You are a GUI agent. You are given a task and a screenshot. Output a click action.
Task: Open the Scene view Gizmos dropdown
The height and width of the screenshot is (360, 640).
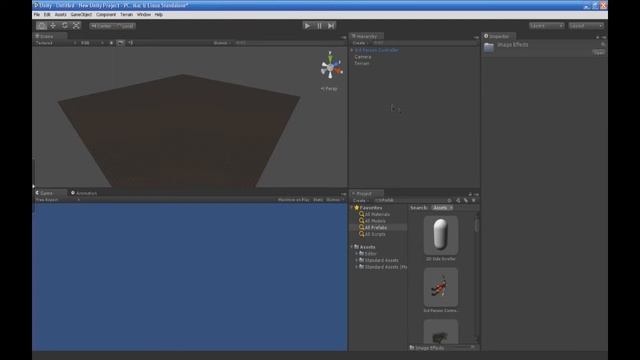(222, 43)
